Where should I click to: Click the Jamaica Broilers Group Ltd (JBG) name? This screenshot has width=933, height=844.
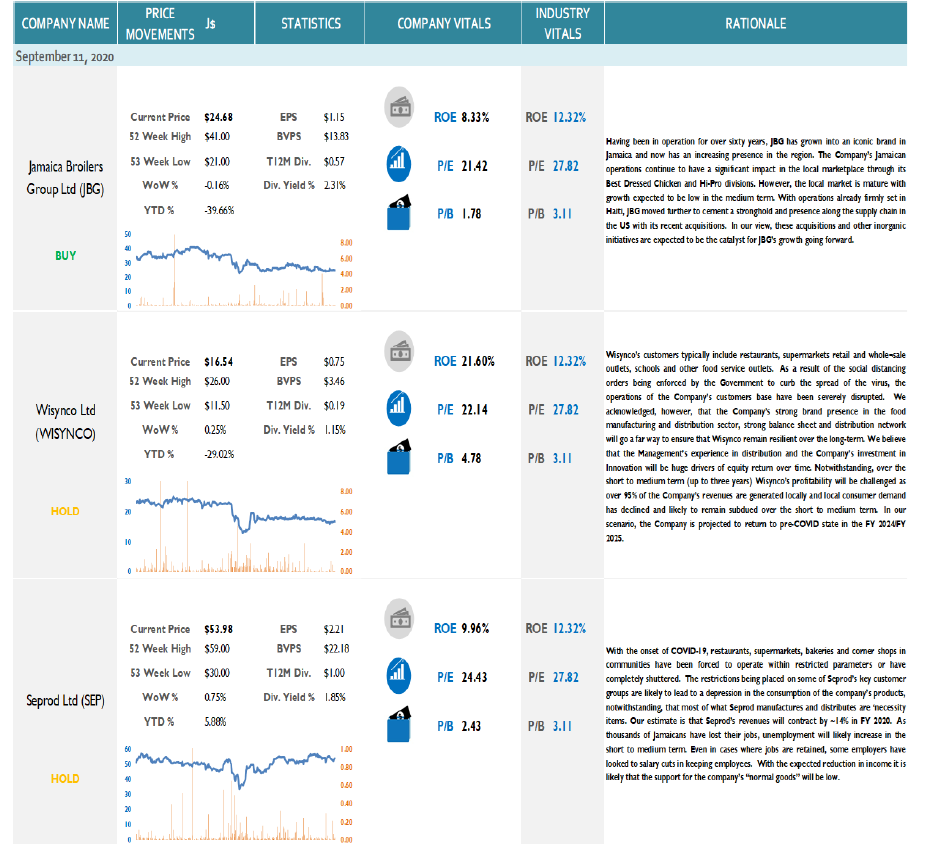pos(65,177)
